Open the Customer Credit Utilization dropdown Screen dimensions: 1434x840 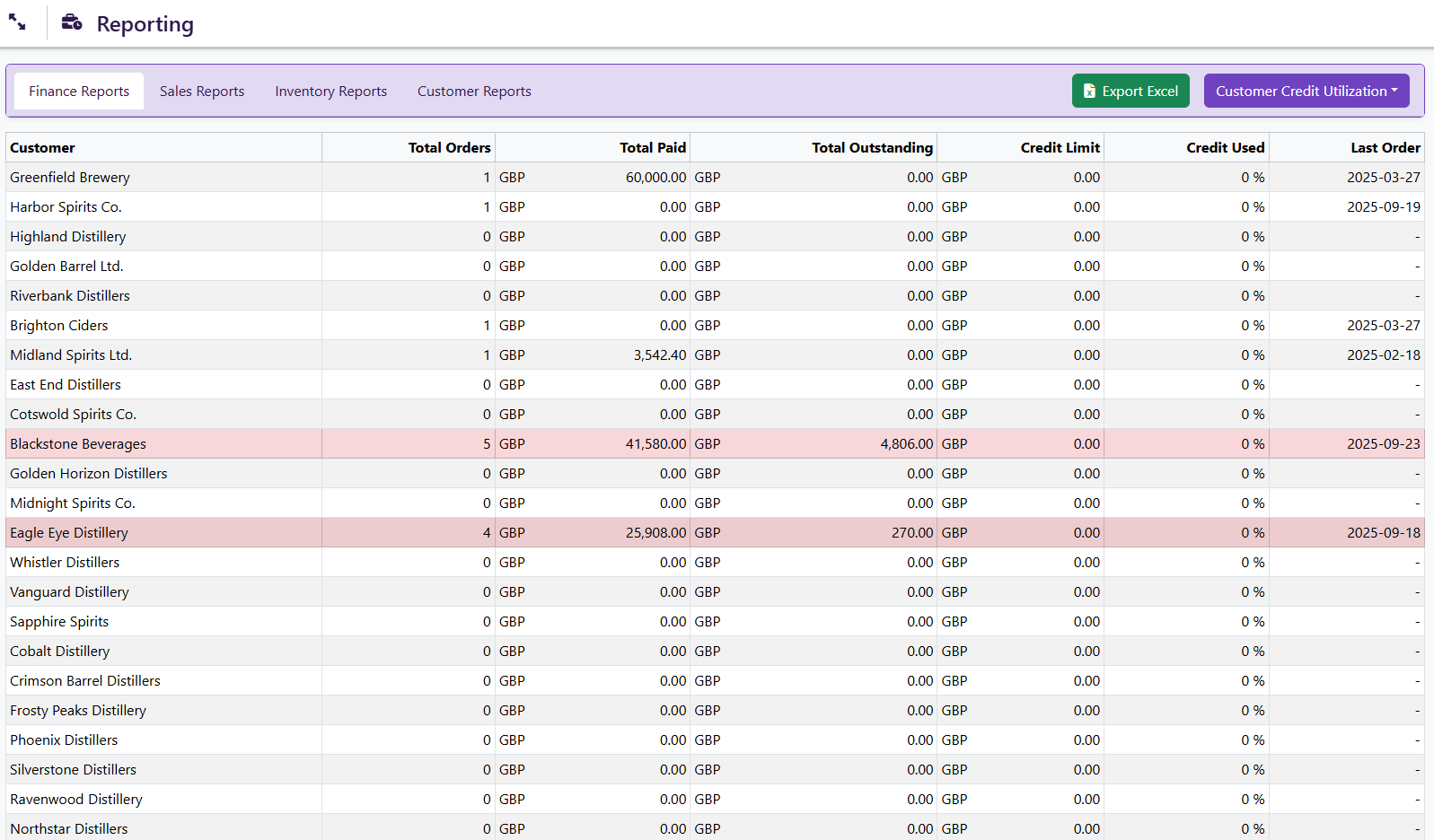1306,91
